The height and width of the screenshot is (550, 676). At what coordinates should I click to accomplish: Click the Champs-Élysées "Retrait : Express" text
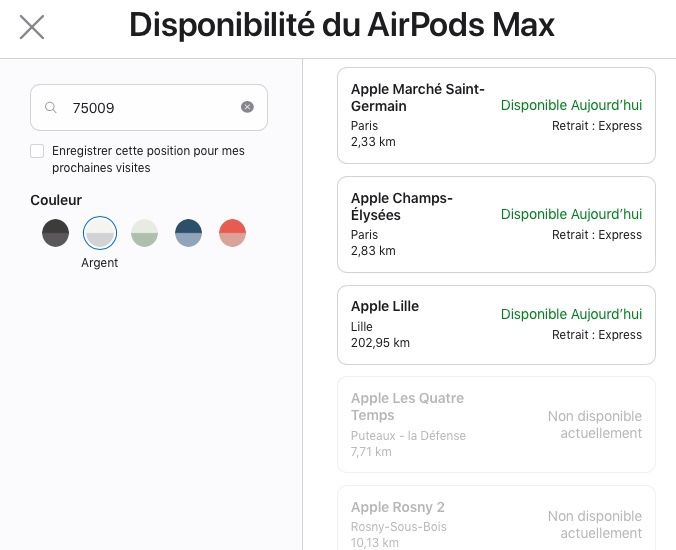597,235
